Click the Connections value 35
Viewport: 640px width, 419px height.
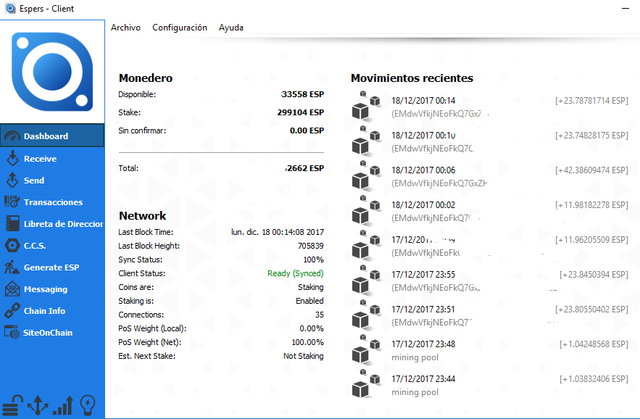tap(320, 315)
